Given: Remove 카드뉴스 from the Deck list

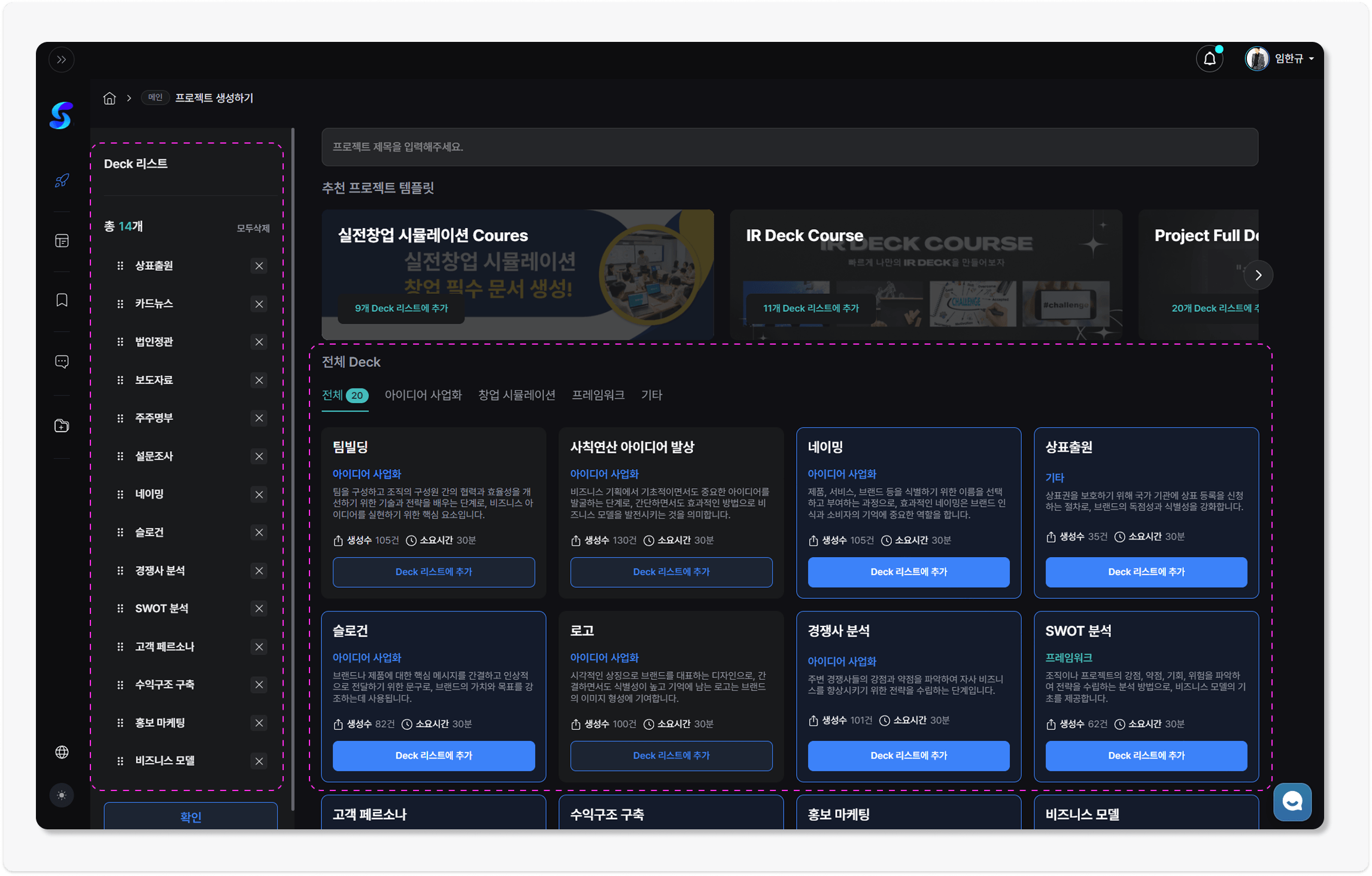Looking at the screenshot, I should 259,304.
